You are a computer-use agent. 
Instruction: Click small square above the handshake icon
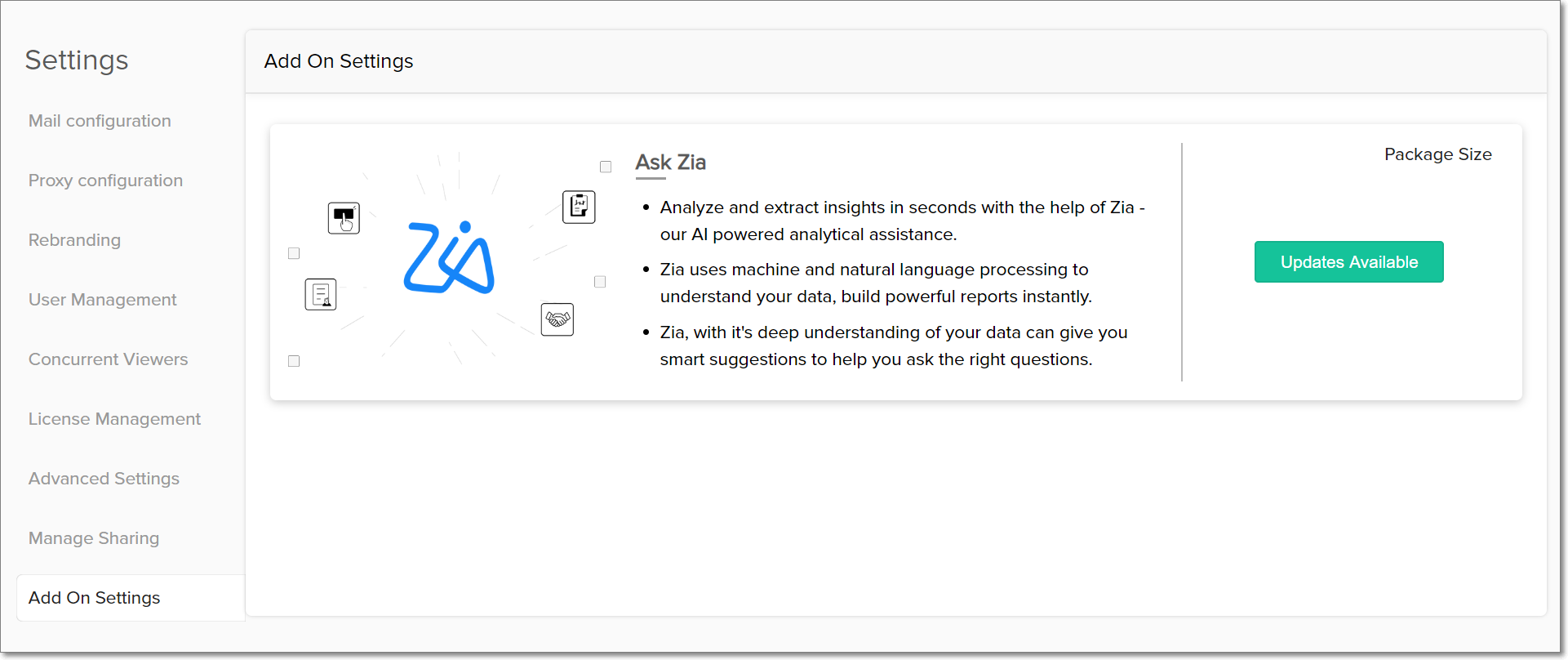[600, 282]
